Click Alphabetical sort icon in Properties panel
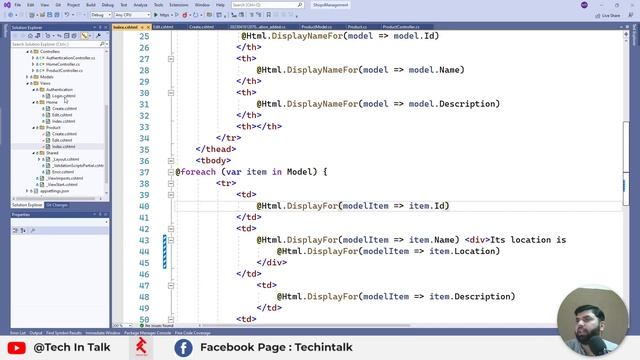The height and width of the screenshot is (360, 640). coord(23,231)
